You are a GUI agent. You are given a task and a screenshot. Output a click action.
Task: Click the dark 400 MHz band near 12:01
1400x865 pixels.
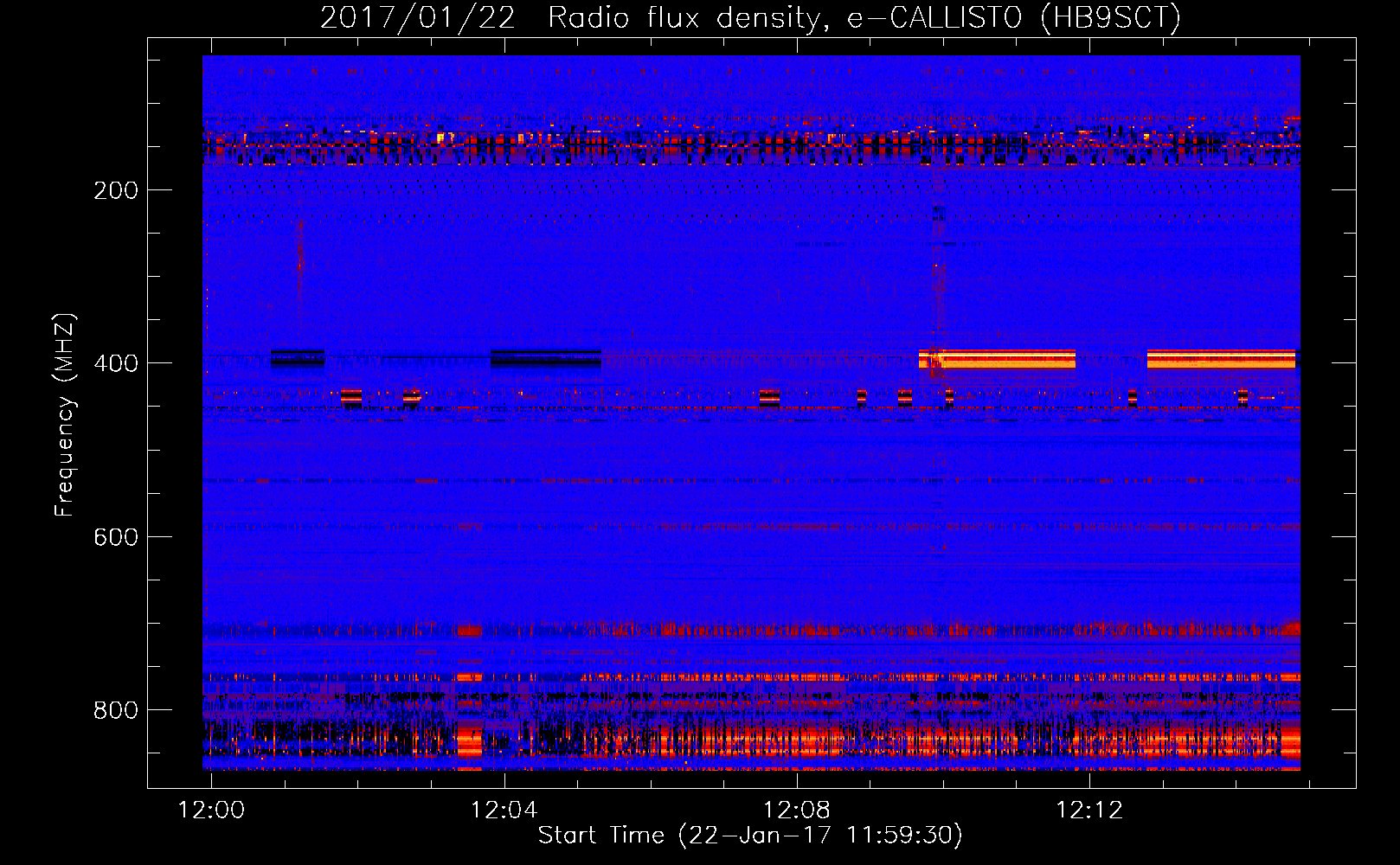pyautogui.click(x=298, y=358)
